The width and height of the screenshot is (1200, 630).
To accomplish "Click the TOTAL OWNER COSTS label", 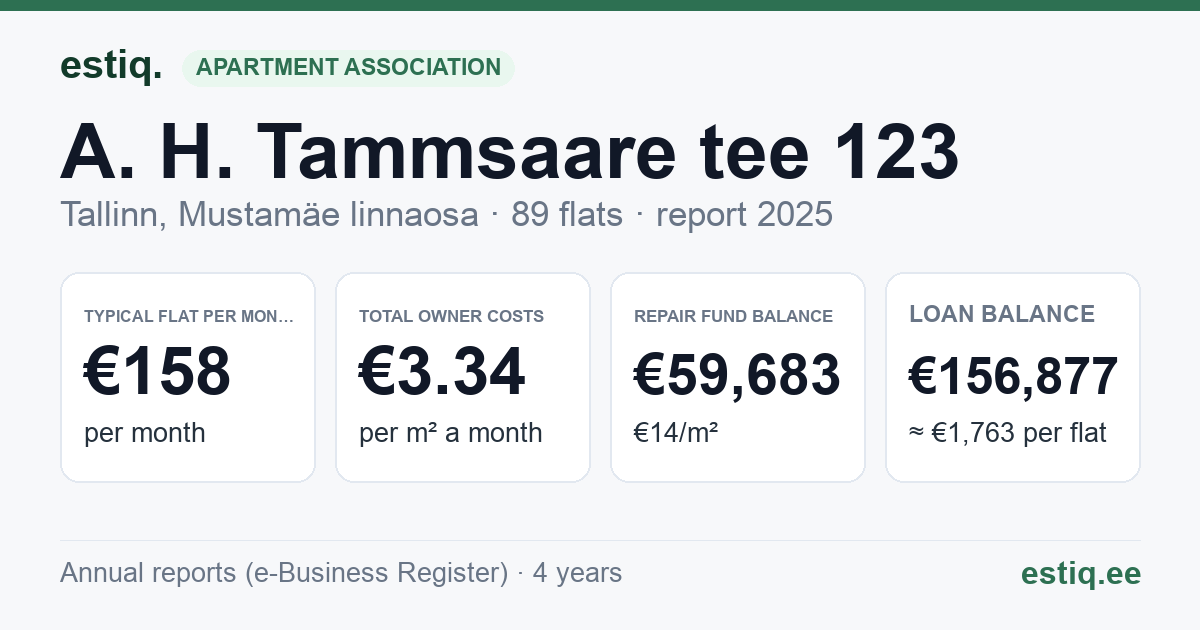I will tap(452, 316).
